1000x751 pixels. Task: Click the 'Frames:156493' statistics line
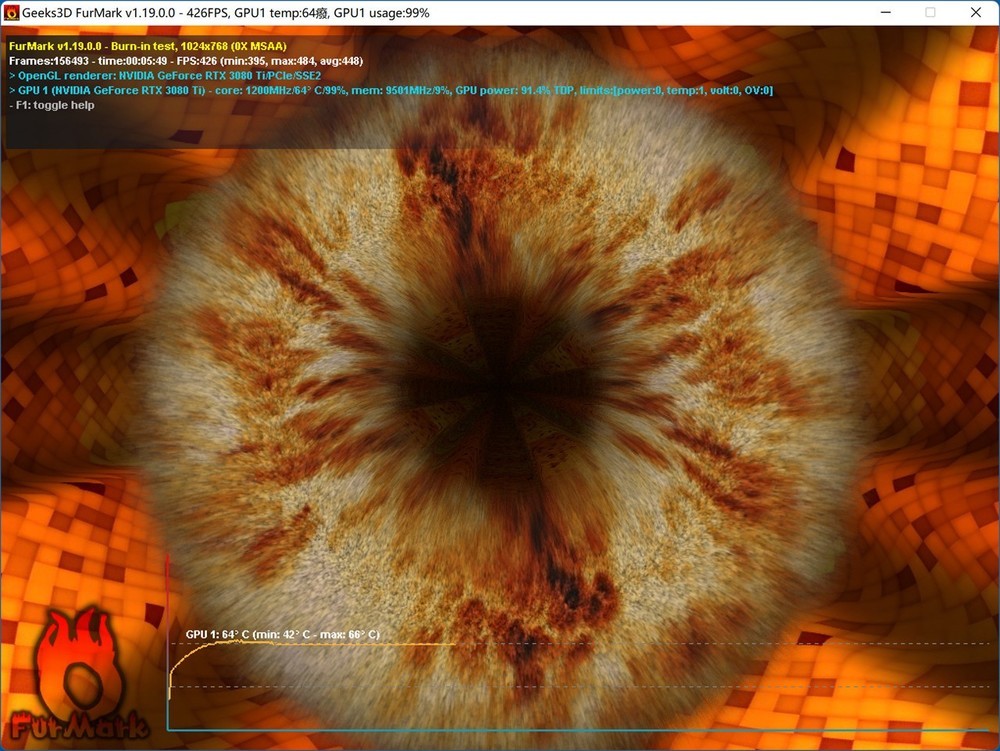click(186, 61)
